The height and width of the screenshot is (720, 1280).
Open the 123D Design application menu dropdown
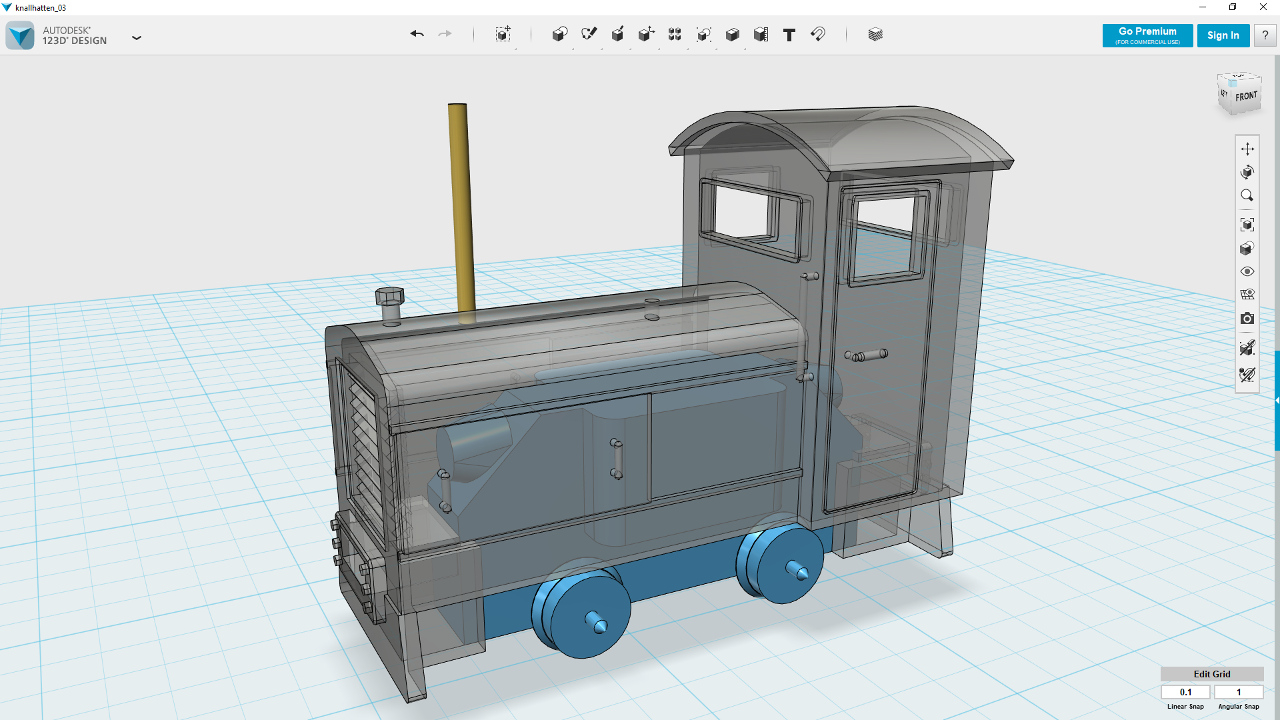click(137, 38)
